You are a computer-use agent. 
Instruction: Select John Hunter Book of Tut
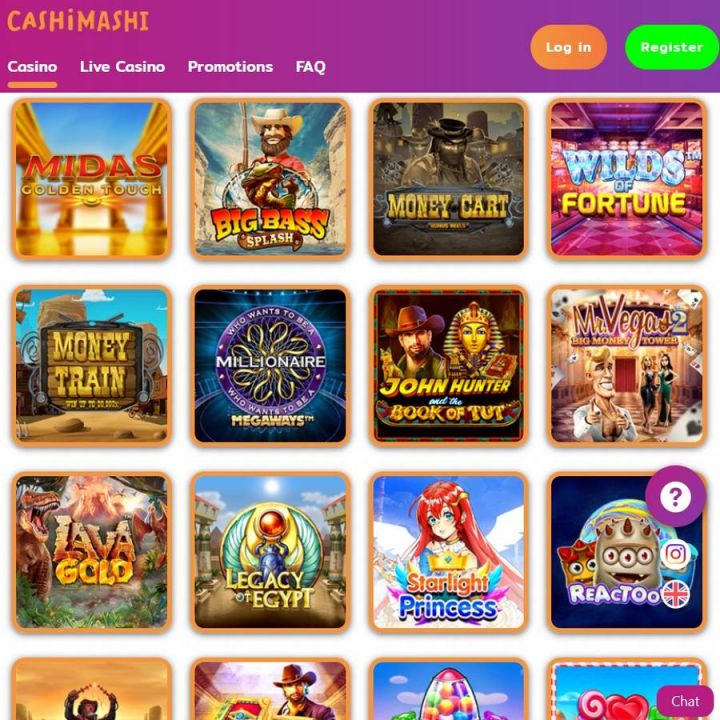pos(449,366)
